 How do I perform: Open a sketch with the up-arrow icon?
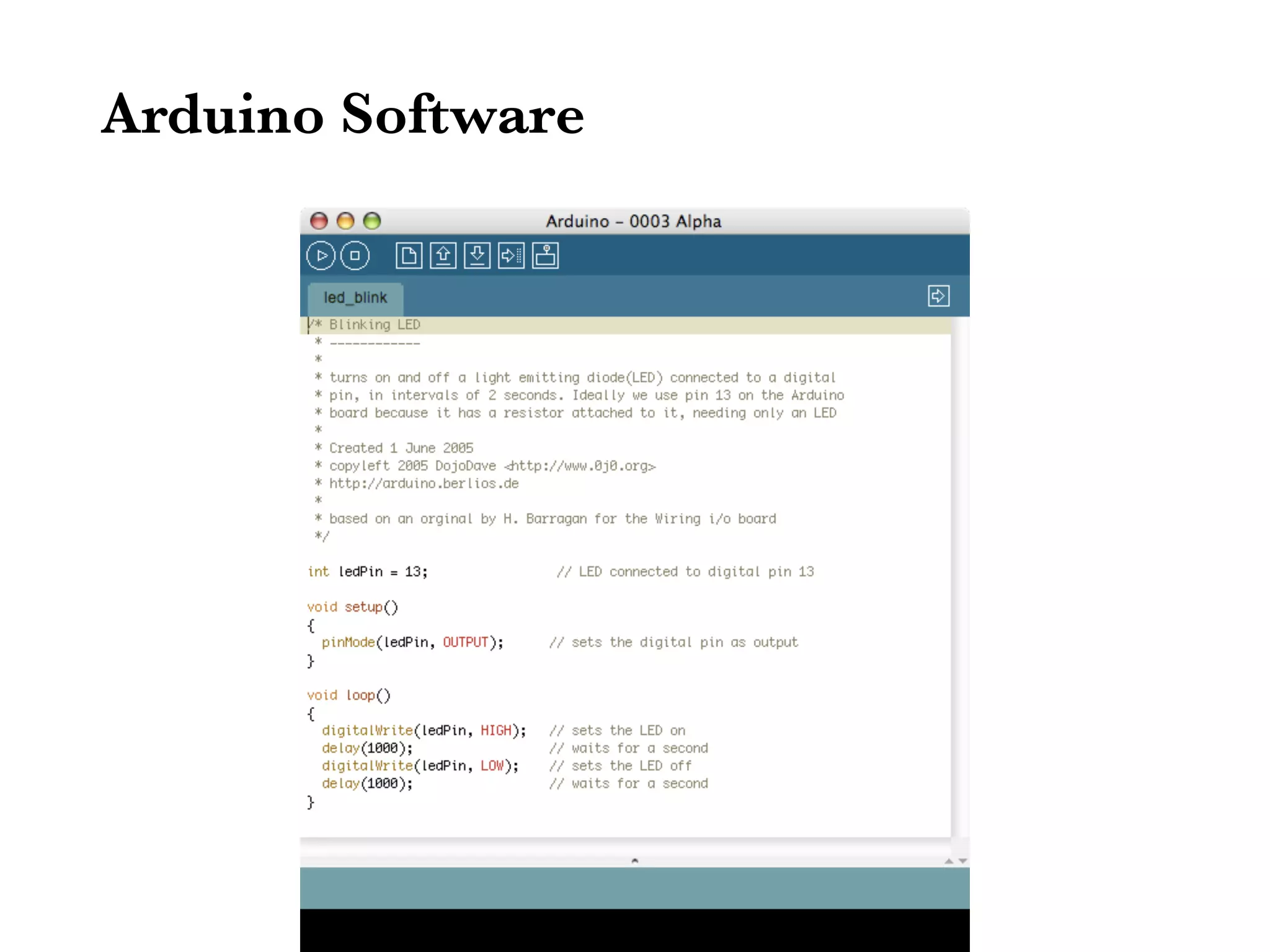point(443,255)
